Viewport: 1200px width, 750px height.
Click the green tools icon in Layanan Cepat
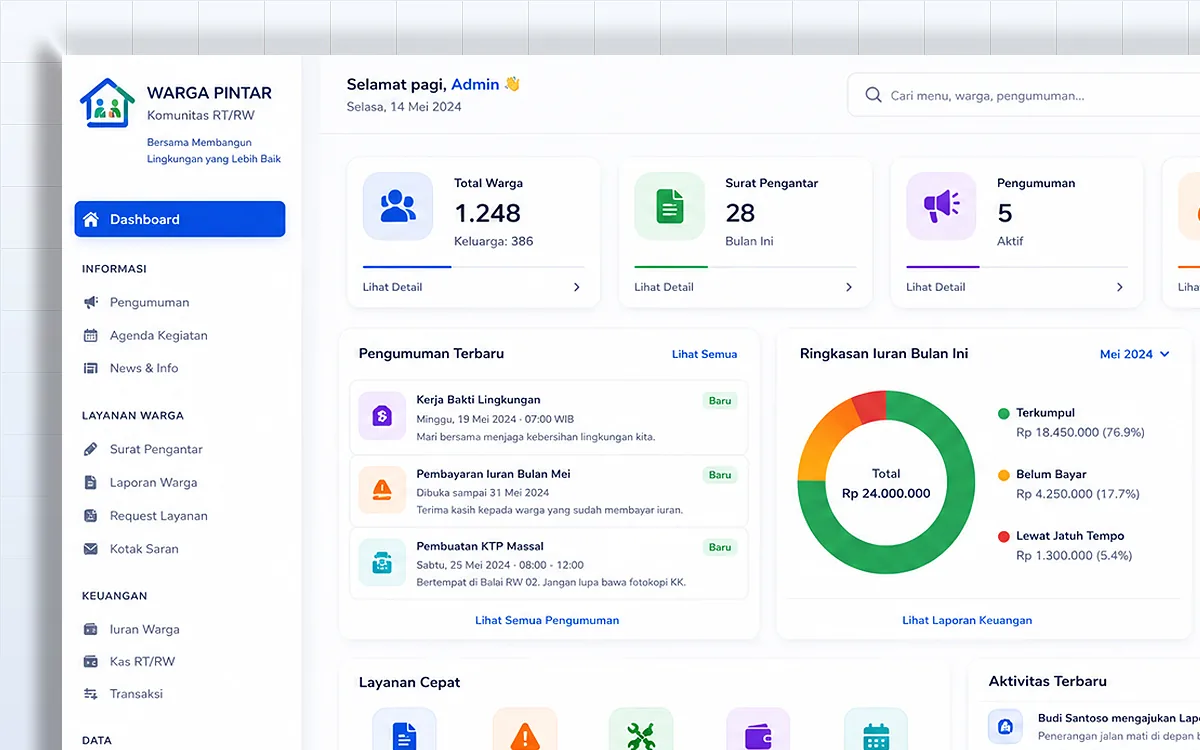640,732
